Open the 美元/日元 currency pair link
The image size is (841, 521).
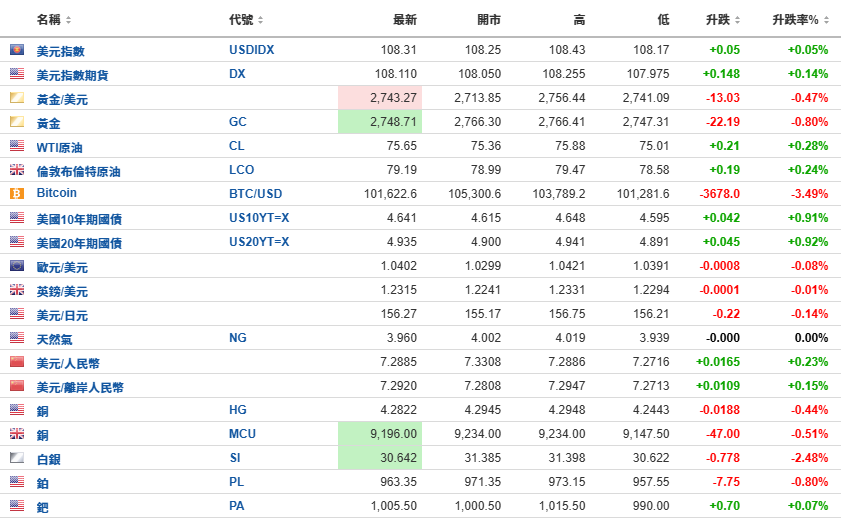pyautogui.click(x=62, y=315)
